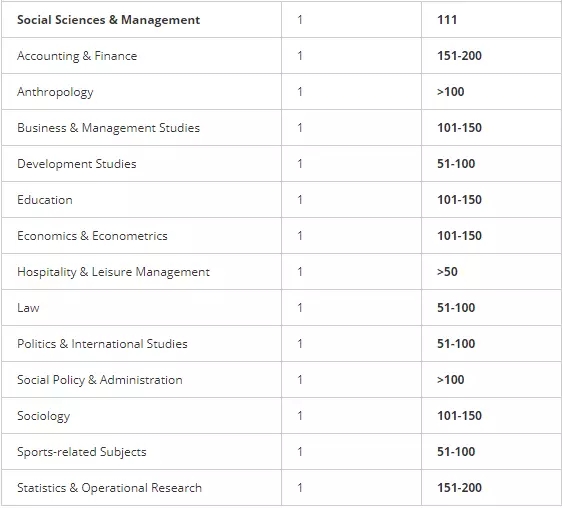Select the Accounting & Finance row label
562x508 pixels.
[x=77, y=56]
